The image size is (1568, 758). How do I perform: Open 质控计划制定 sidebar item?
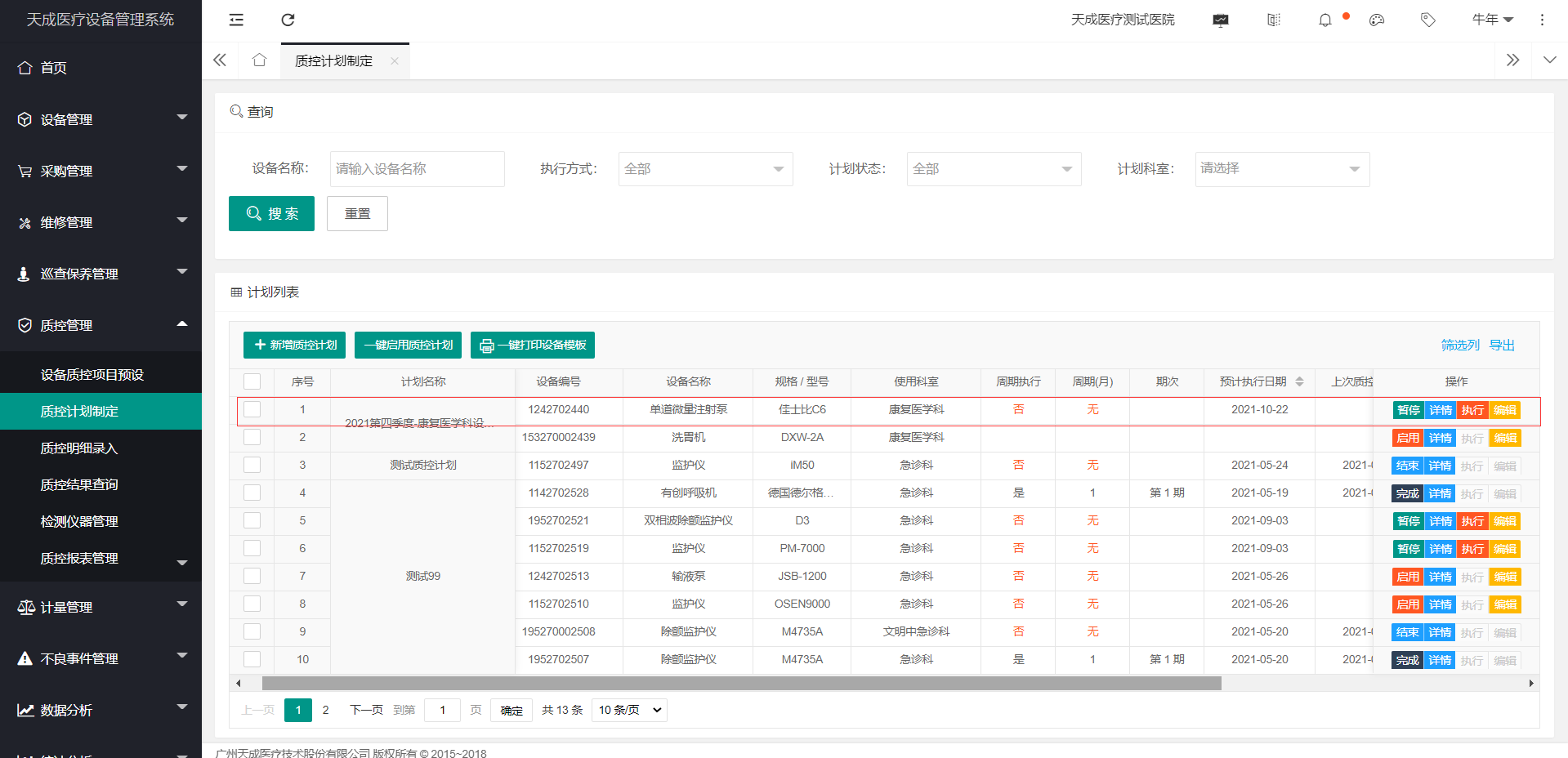click(101, 411)
